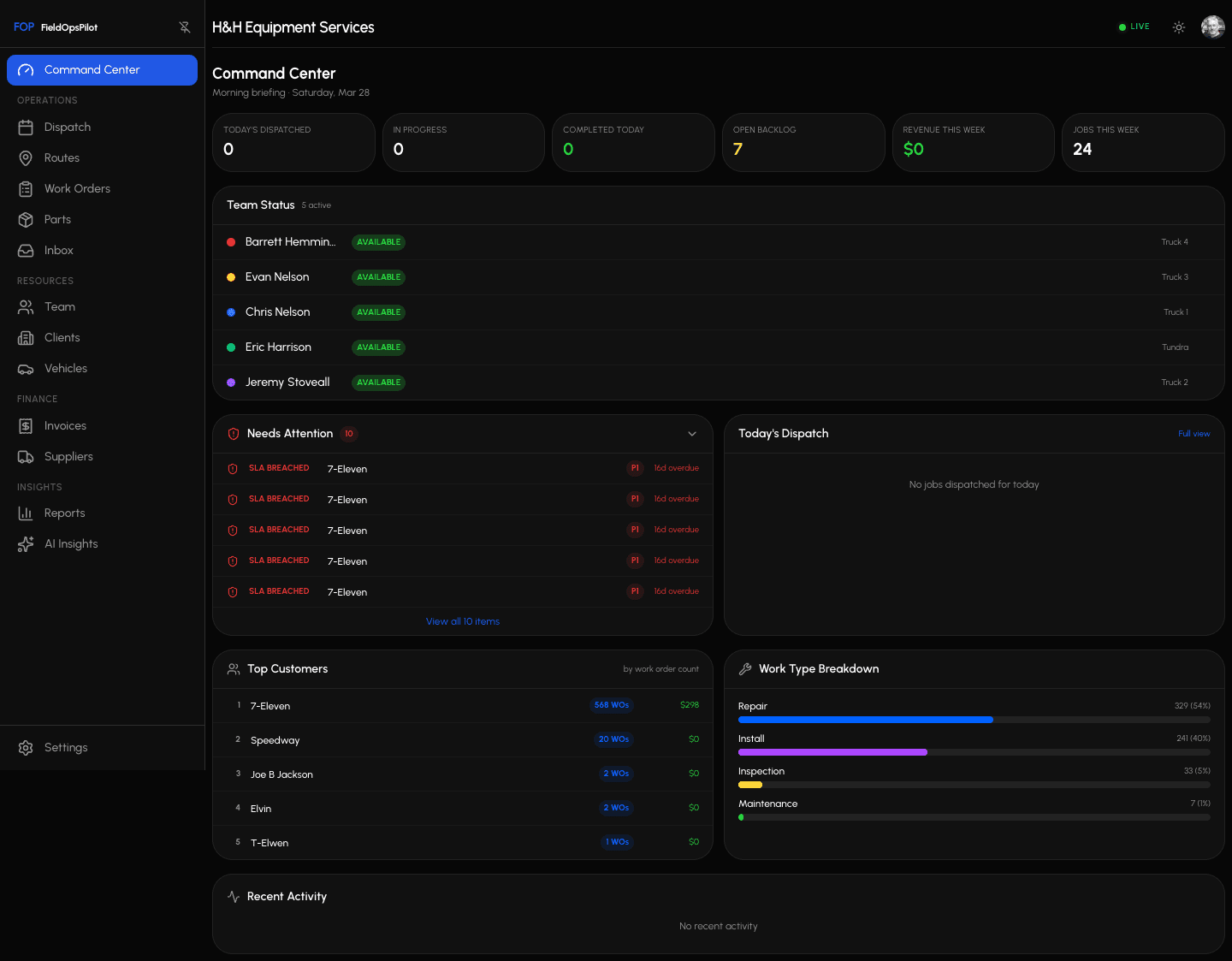
Task: Click the AI Insights sparkle icon
Action: [x=26, y=544]
